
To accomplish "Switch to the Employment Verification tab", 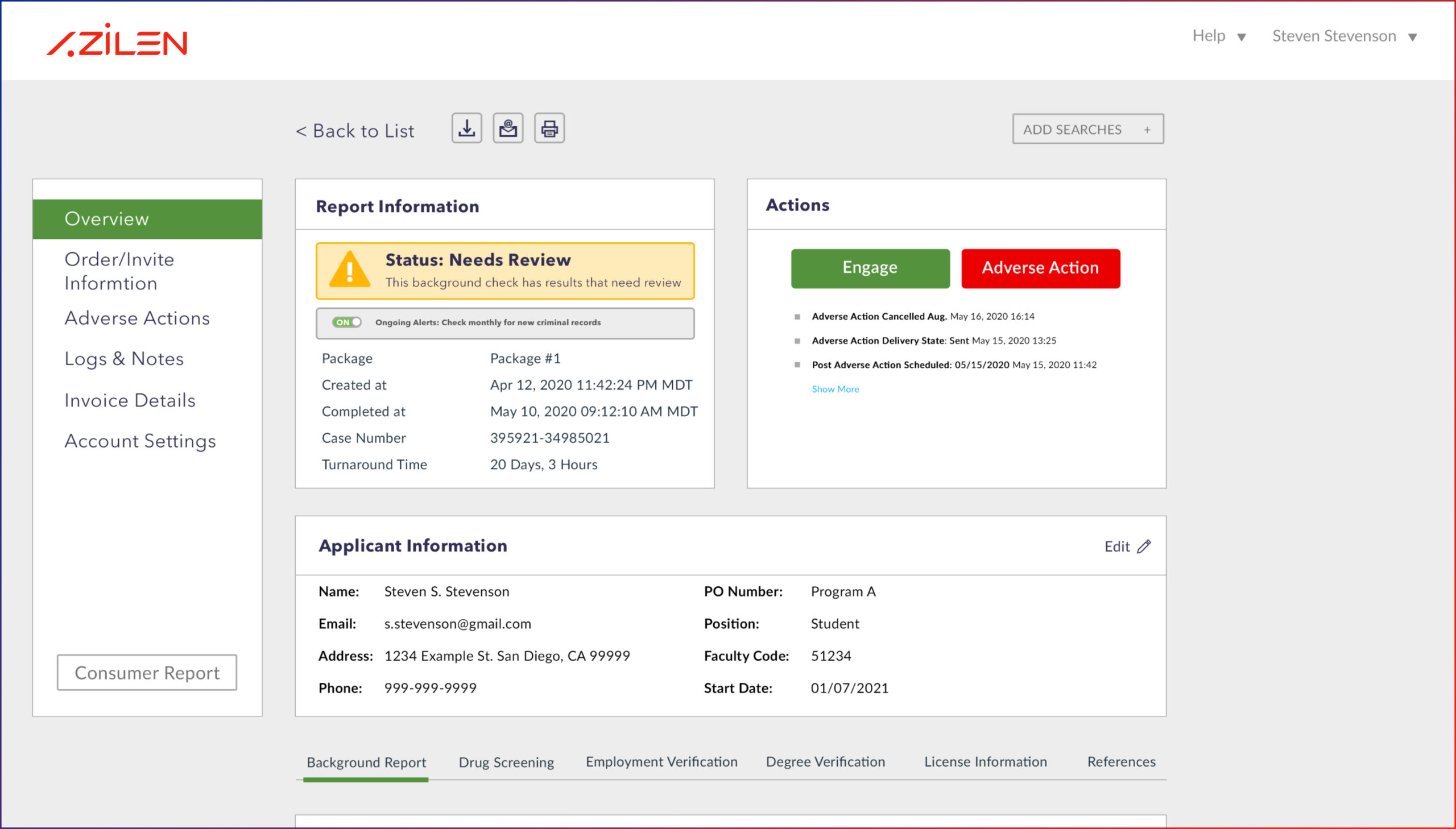I will pos(661,762).
